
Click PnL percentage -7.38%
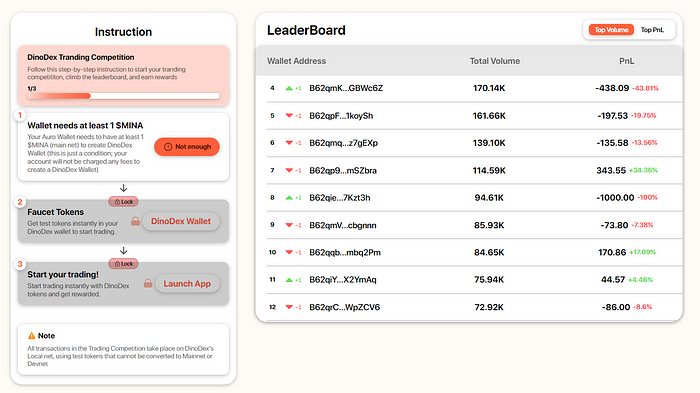point(642,225)
